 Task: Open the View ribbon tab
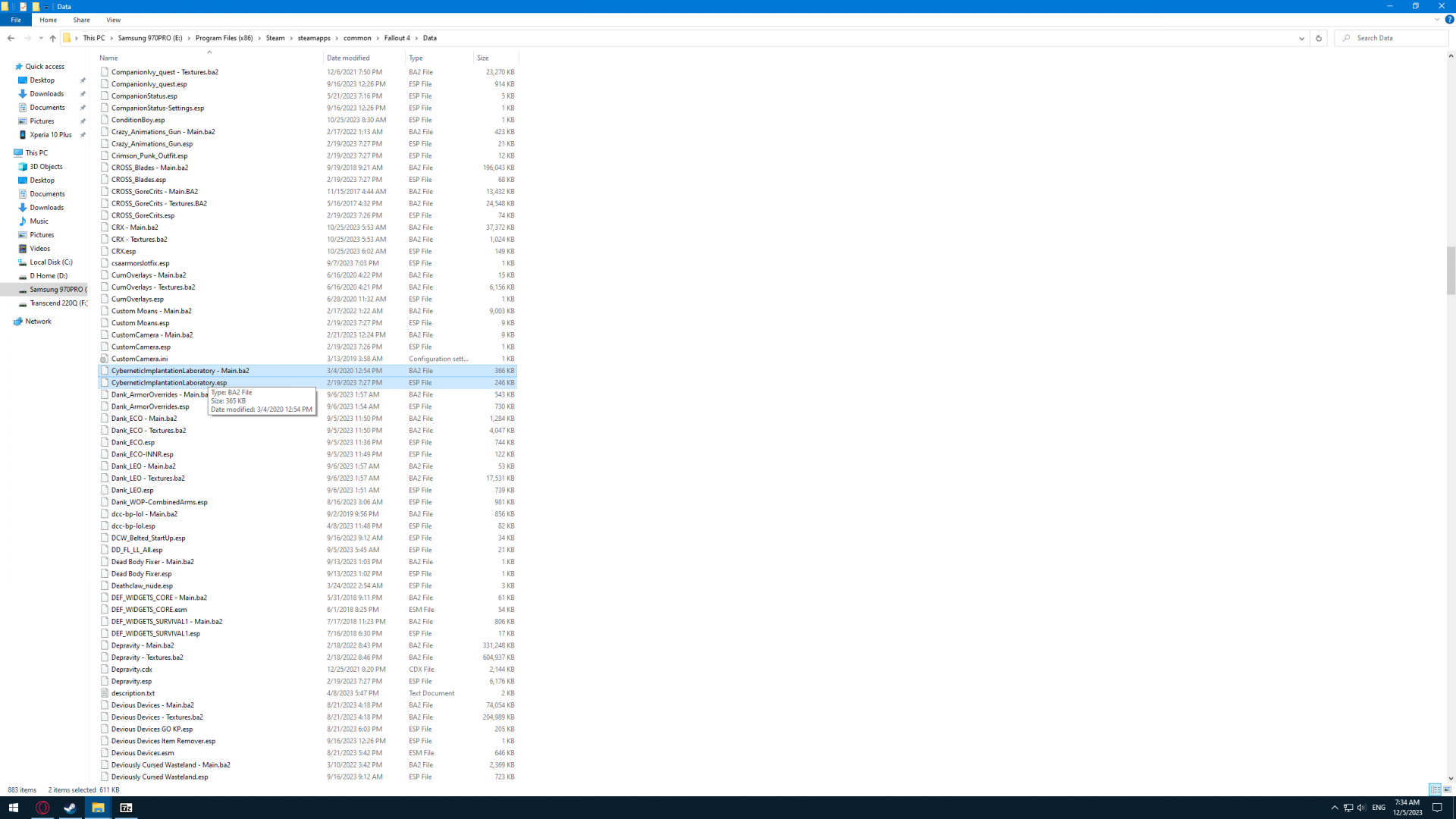(113, 20)
